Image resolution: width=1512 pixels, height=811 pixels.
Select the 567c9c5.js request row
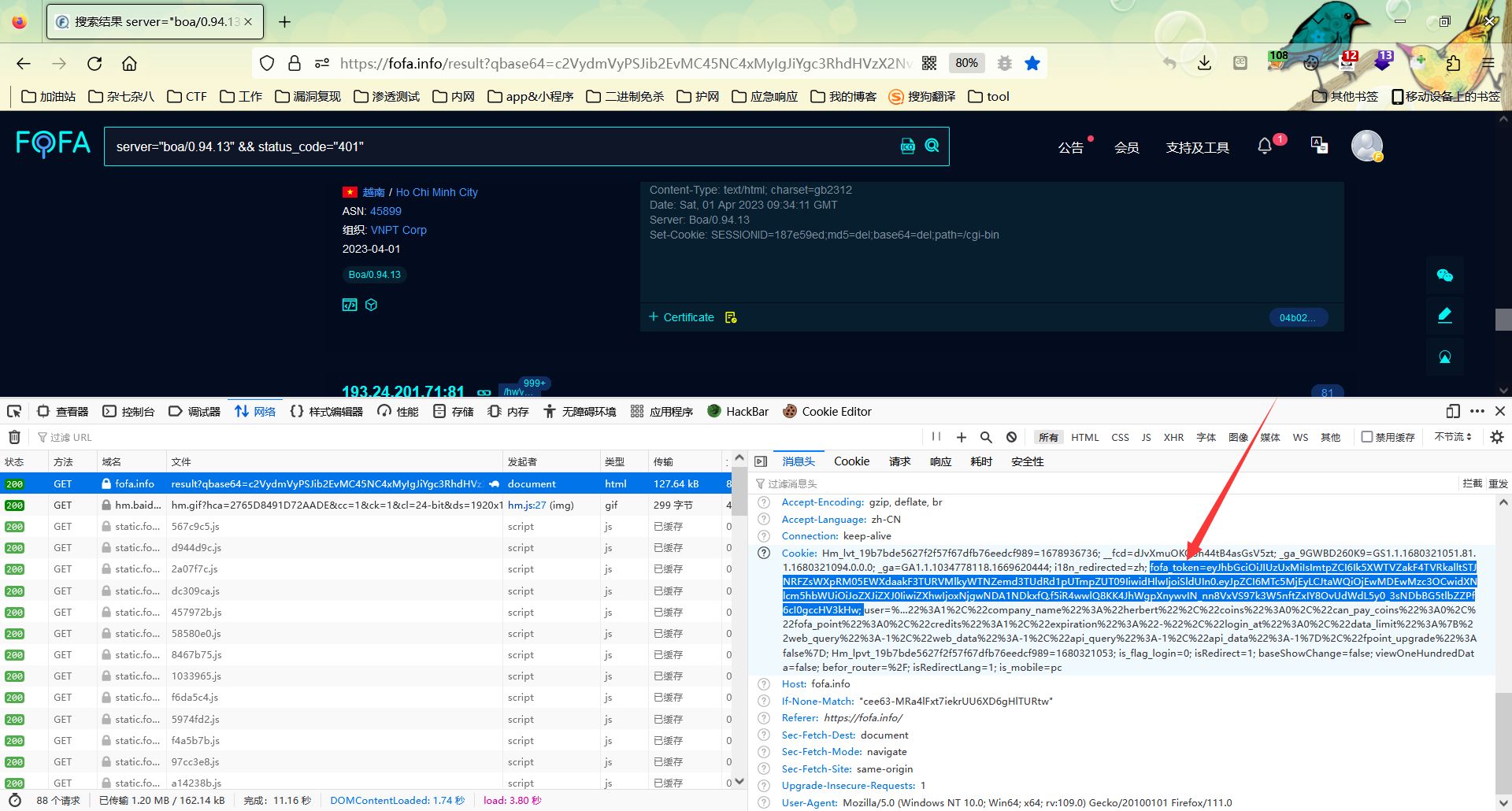pos(366,527)
